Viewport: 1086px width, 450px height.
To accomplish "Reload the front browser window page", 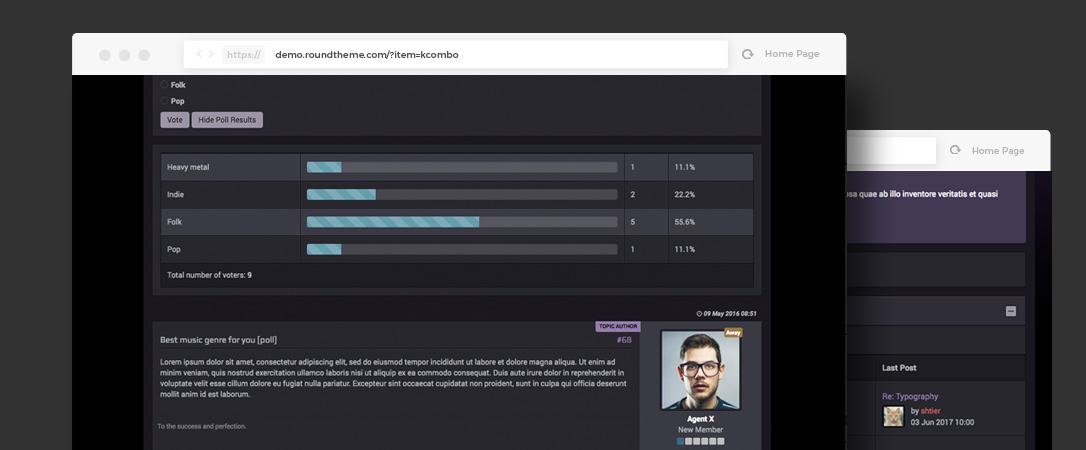I will [747, 54].
